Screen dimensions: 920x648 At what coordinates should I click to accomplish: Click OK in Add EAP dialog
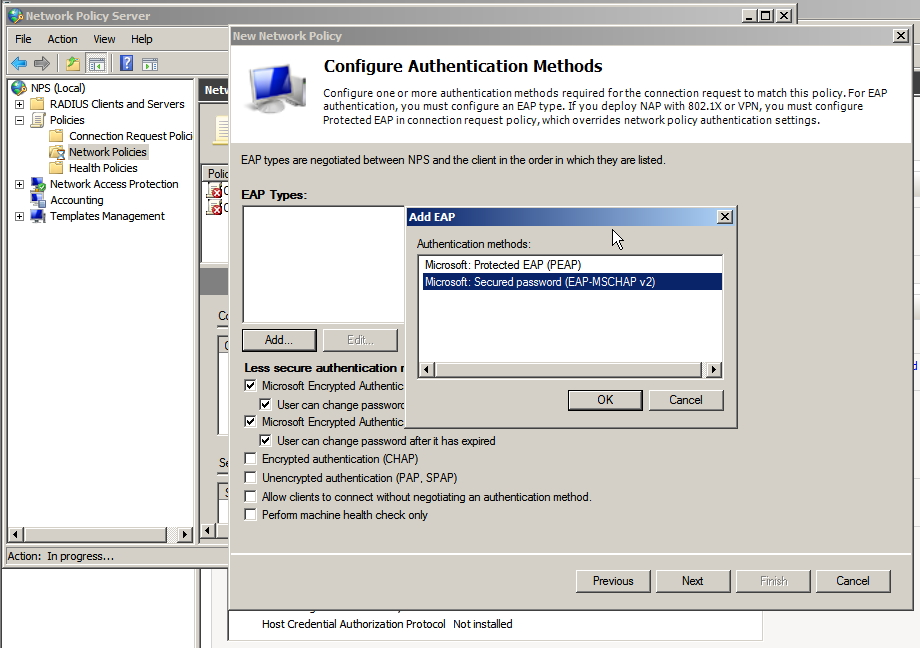point(605,400)
